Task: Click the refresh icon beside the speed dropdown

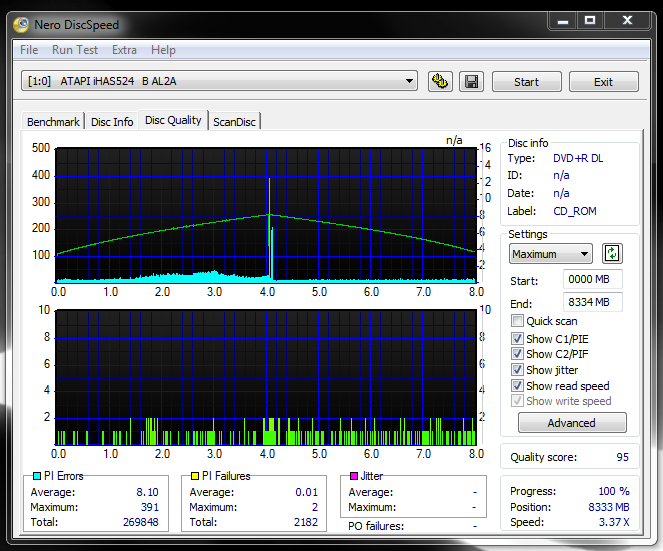Action: 612,254
